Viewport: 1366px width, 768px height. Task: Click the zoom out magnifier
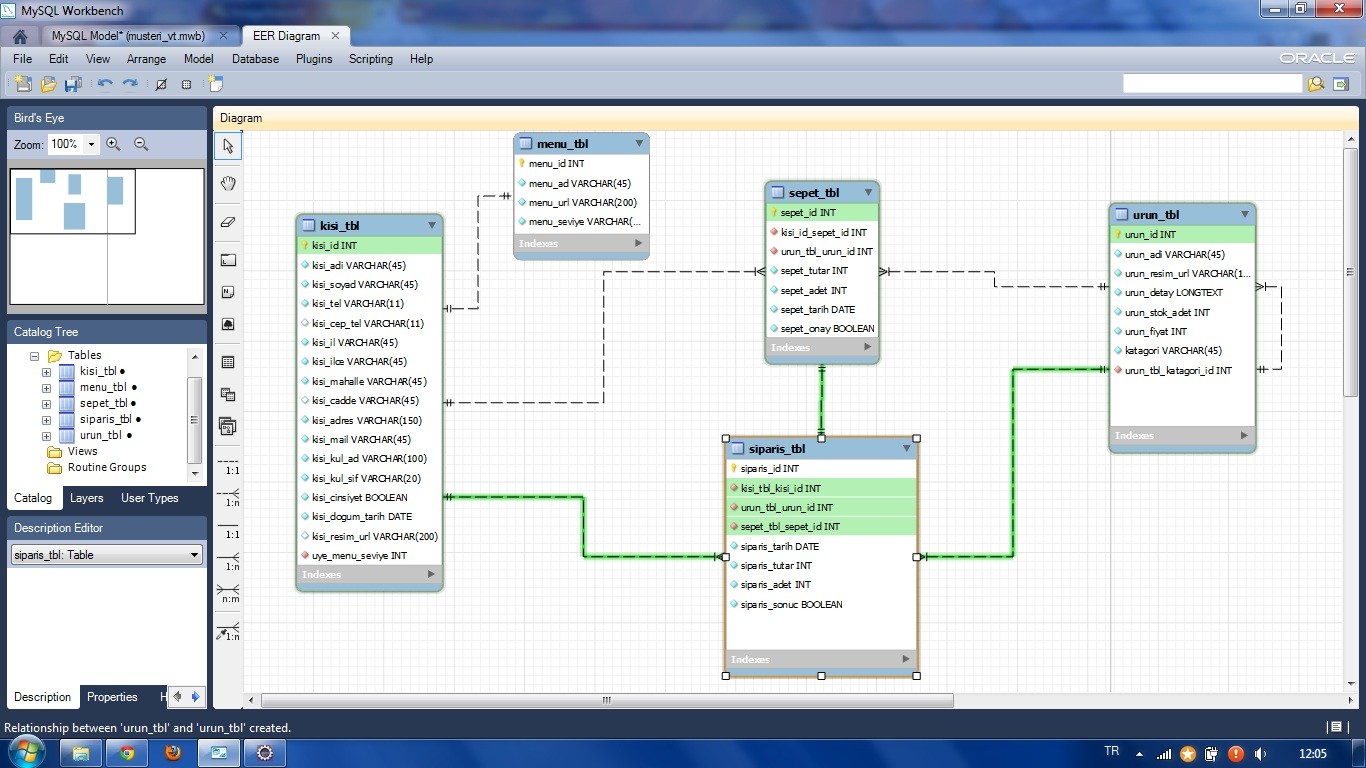[x=141, y=144]
